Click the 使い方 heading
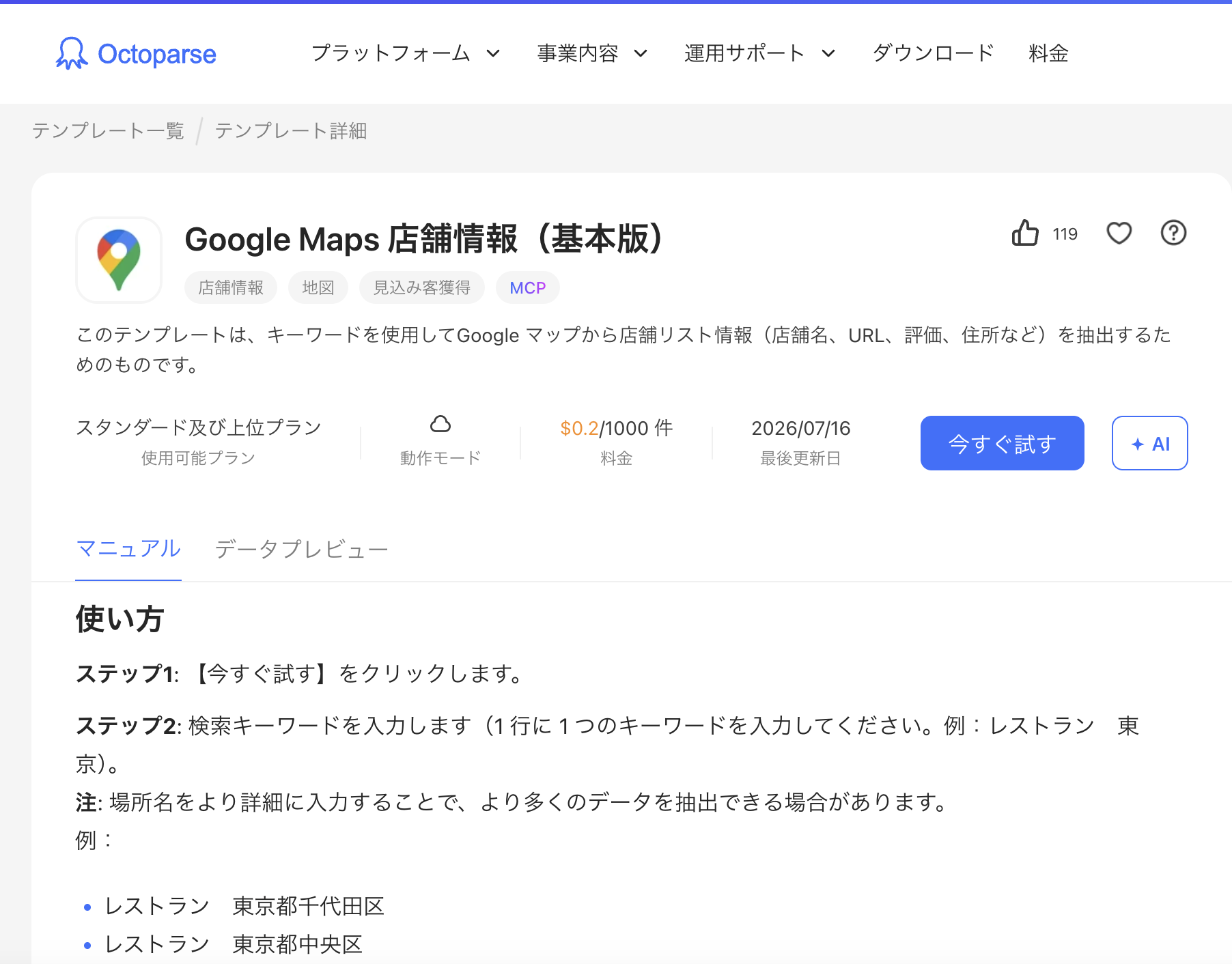This screenshot has height=964, width=1232. (120, 619)
